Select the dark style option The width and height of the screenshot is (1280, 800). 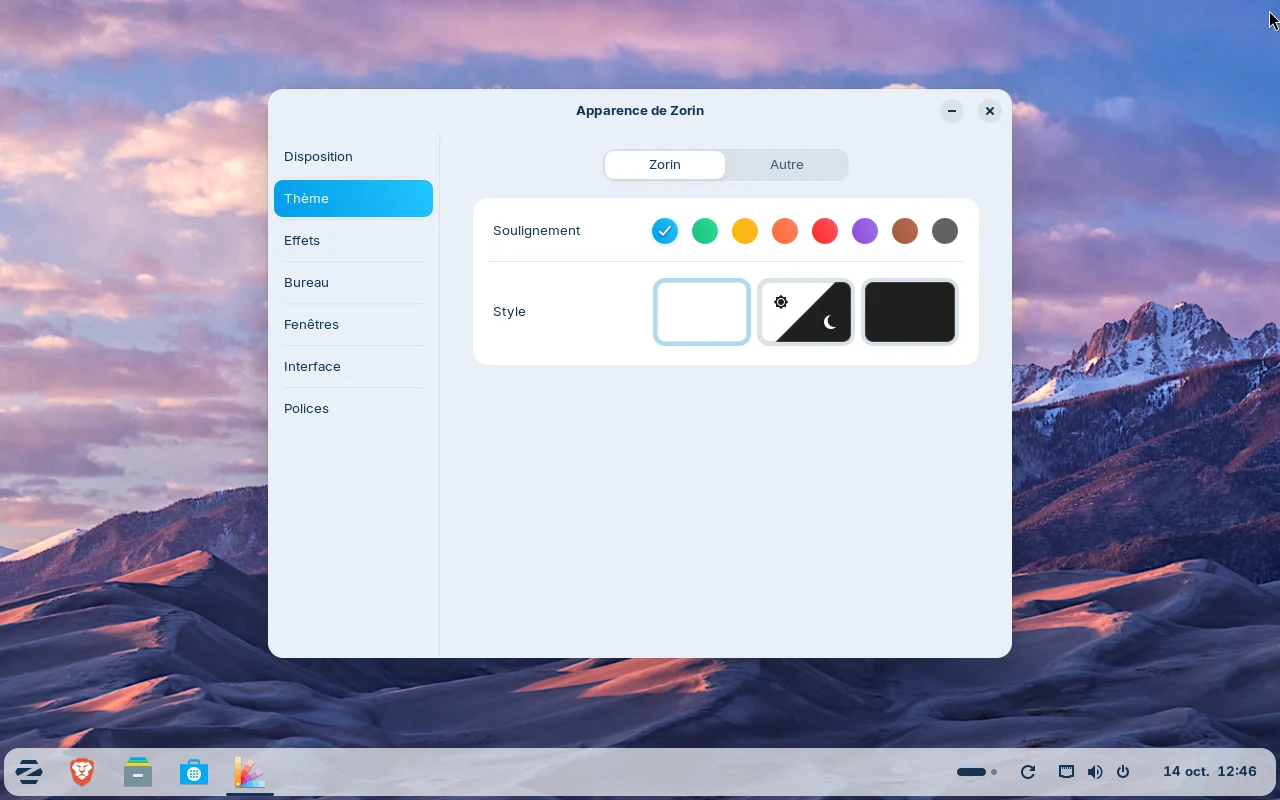(x=910, y=312)
